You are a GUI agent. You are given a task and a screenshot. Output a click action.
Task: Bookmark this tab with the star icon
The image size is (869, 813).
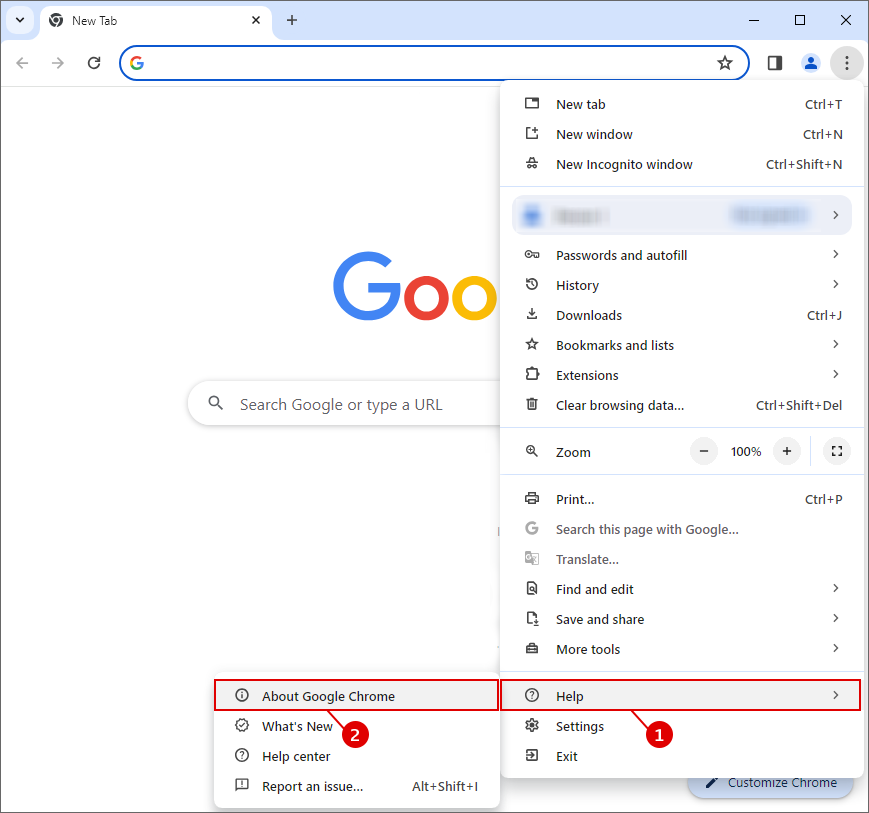724,63
